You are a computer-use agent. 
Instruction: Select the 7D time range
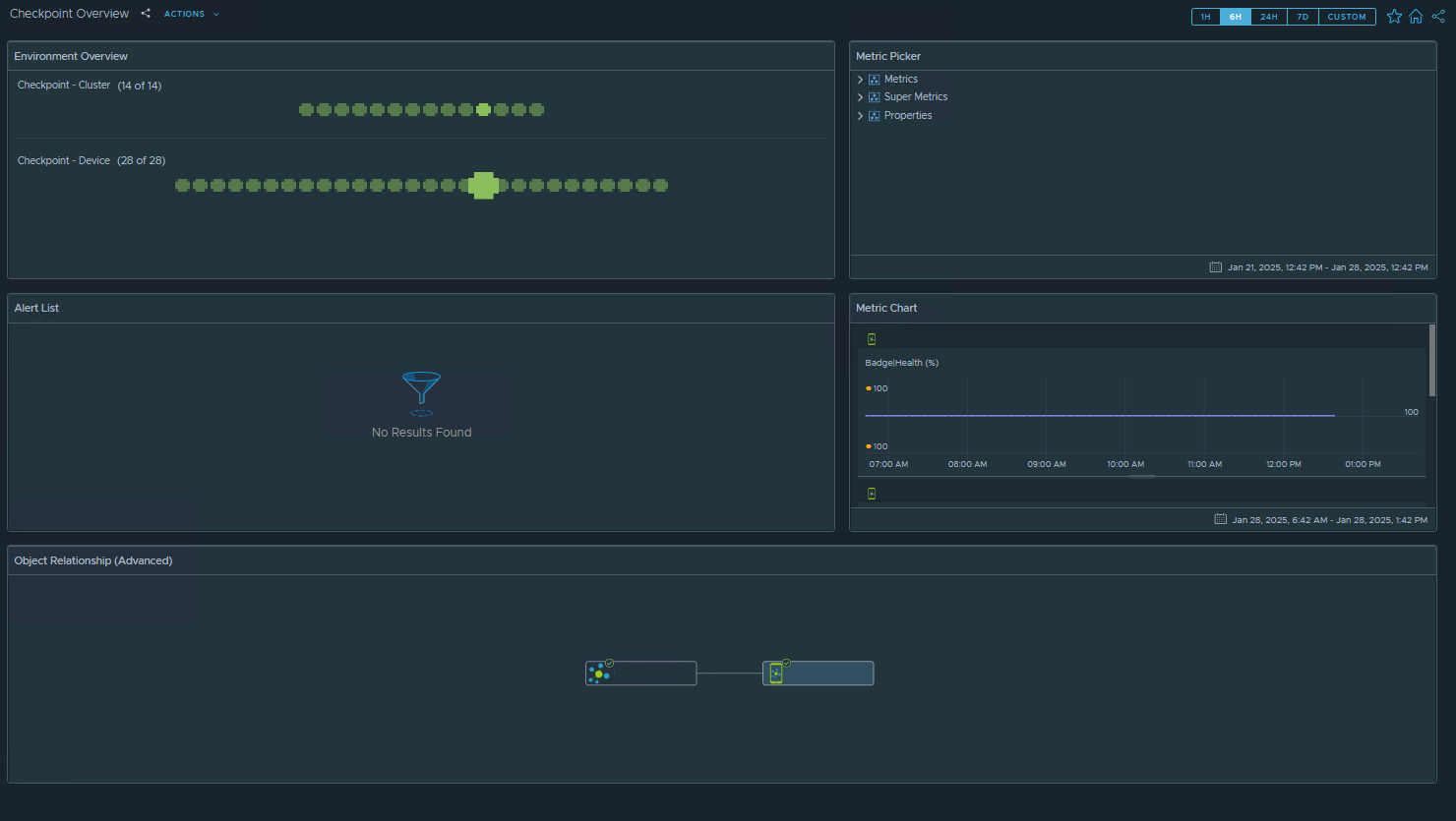(1303, 17)
